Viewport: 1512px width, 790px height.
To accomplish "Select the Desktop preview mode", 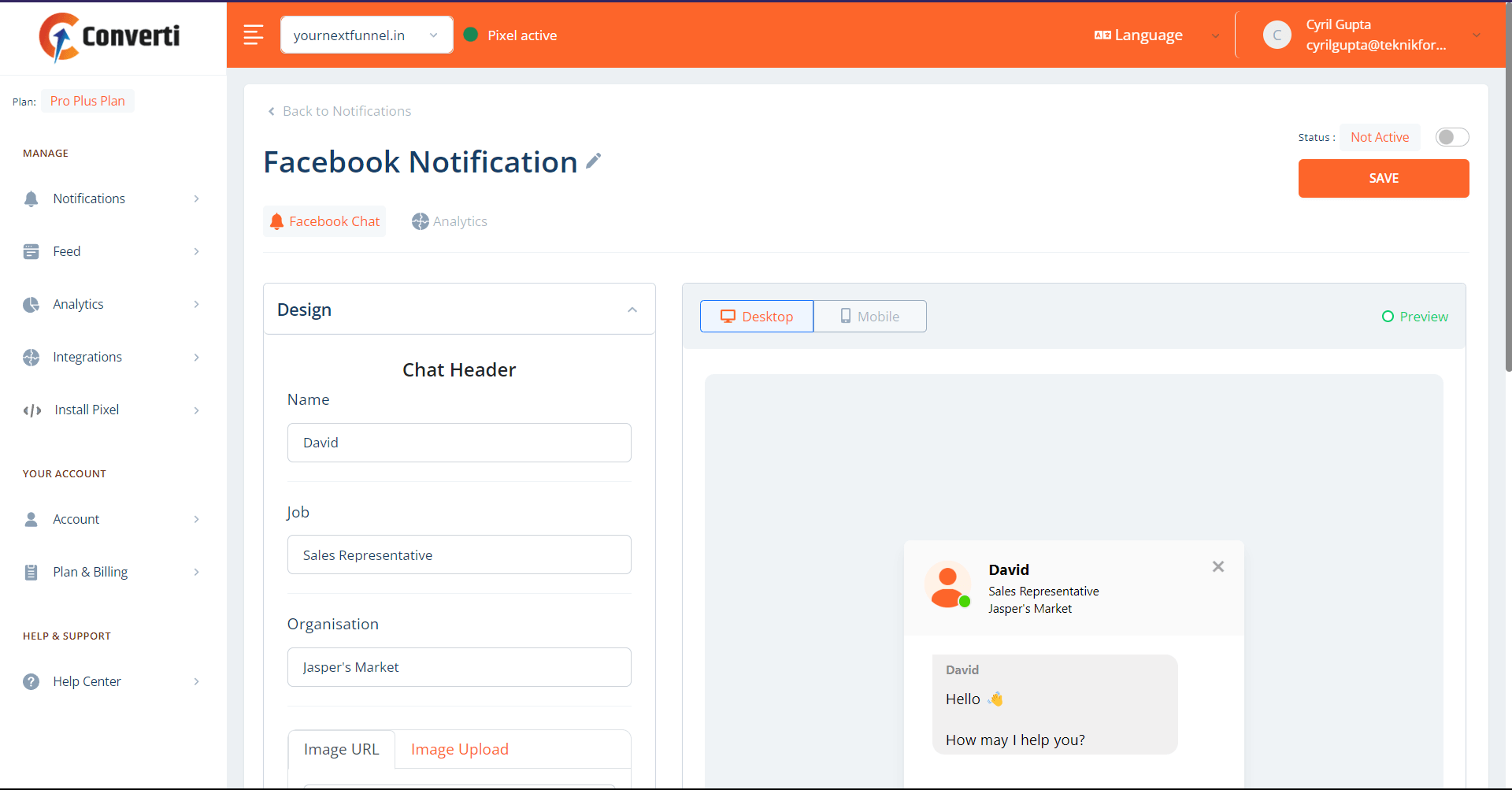I will [756, 317].
